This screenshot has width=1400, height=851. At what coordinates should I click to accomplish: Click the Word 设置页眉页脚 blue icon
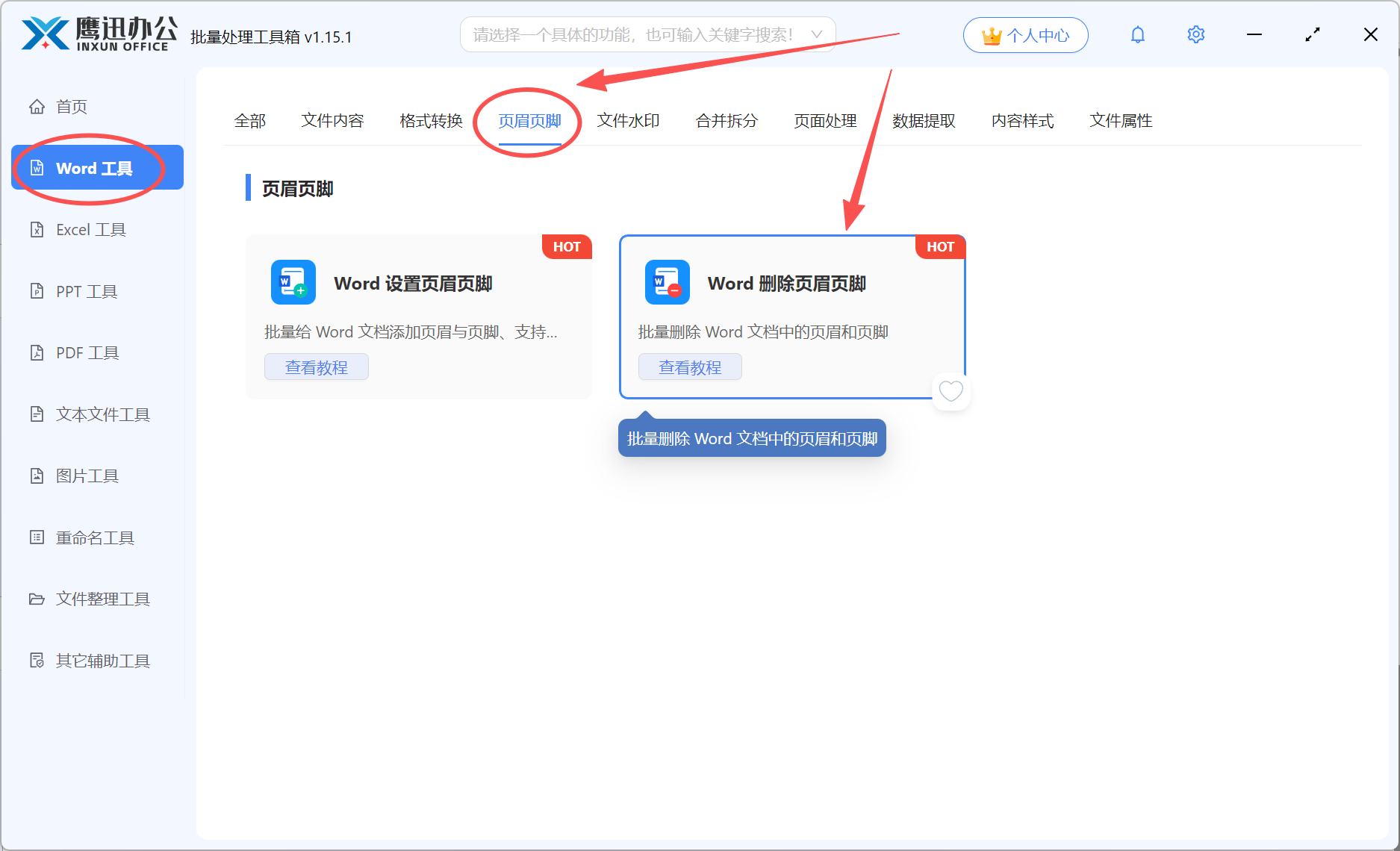293,282
